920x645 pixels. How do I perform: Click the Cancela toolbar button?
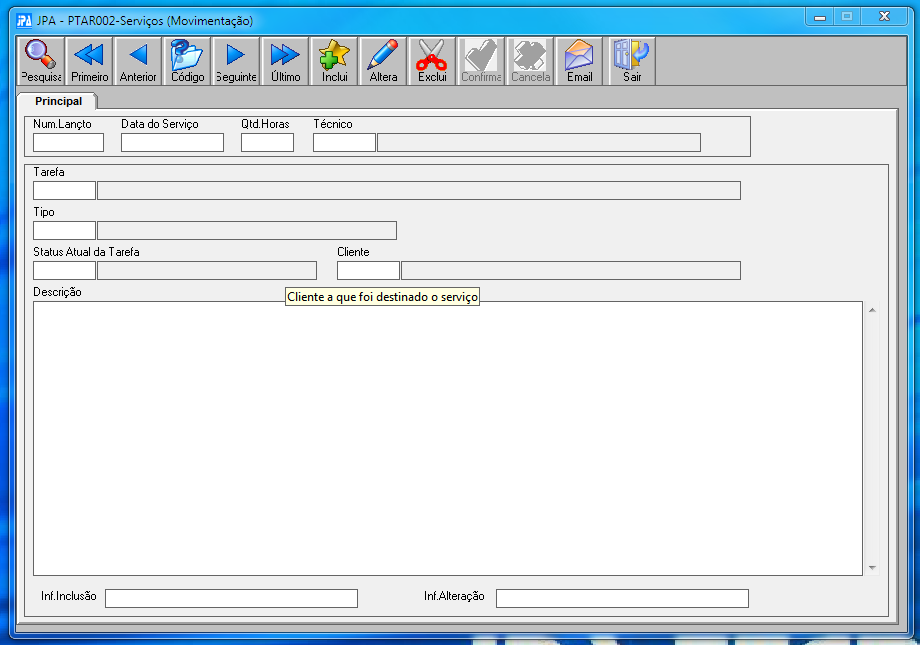[530, 62]
